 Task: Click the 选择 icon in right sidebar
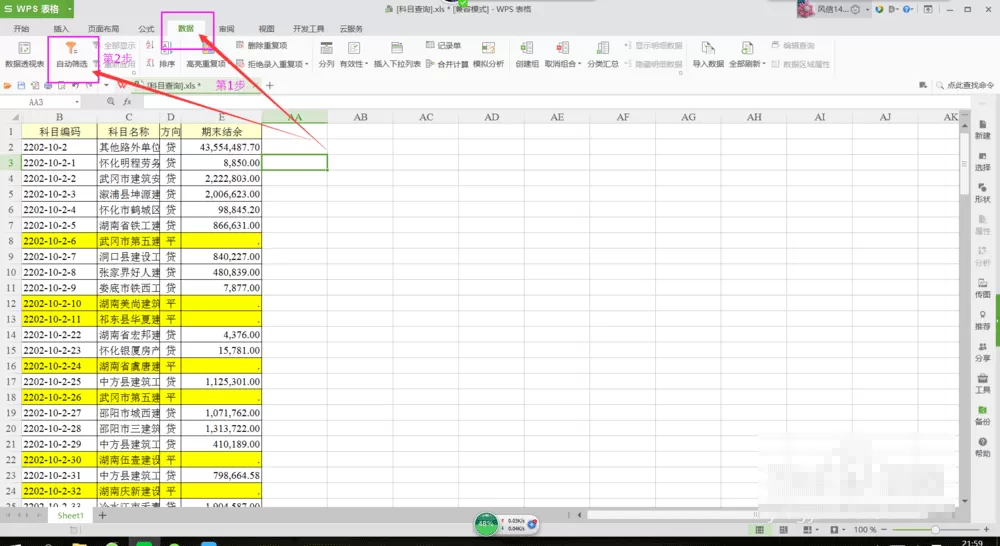tap(982, 161)
